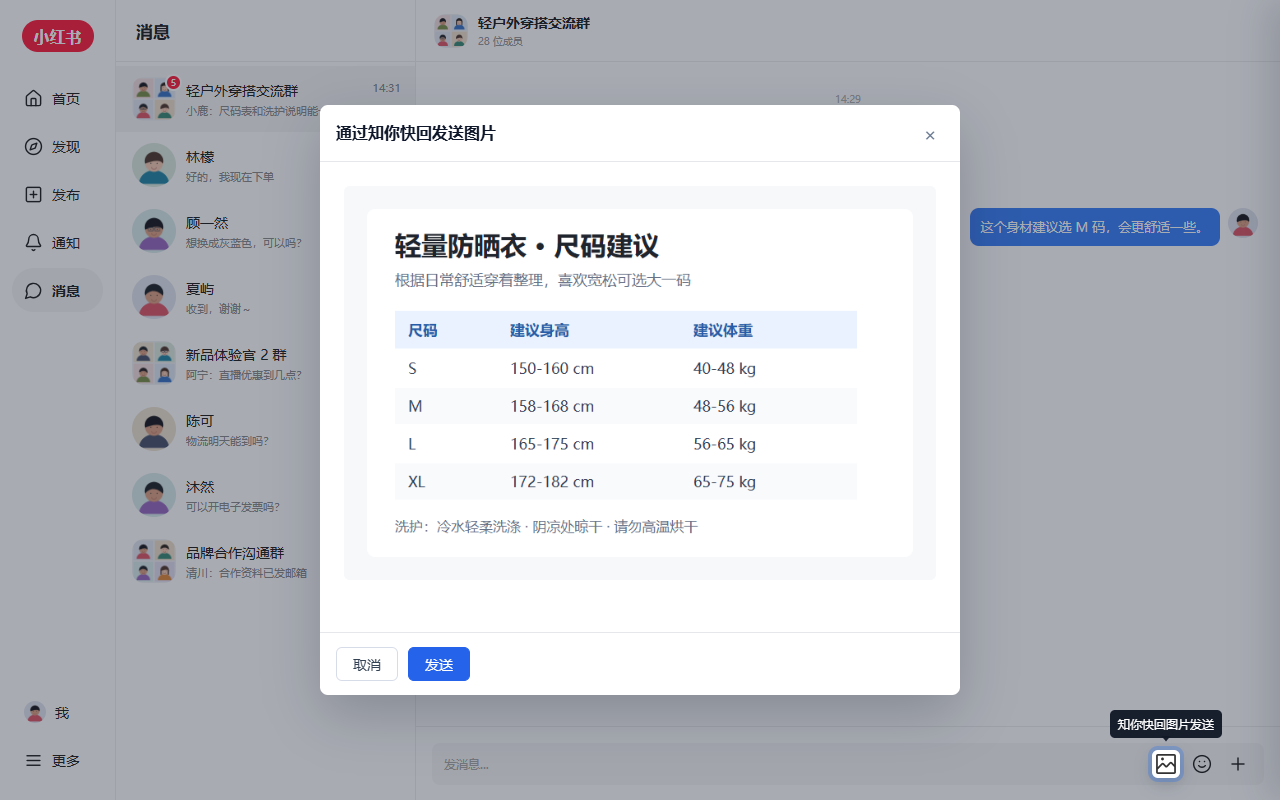Click the 尺码 column header
The image size is (1280, 800).
coord(423,330)
